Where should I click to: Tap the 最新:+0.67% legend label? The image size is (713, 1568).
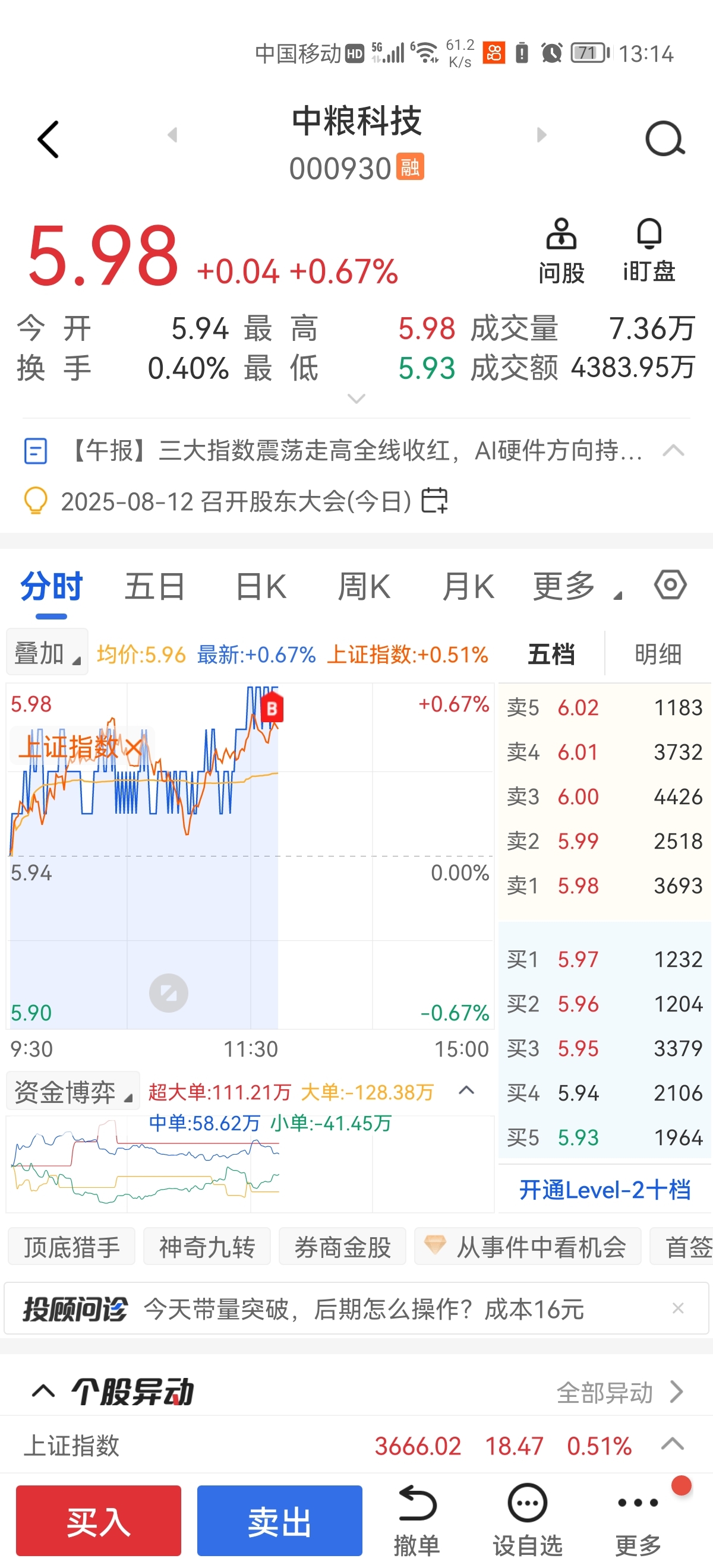coord(256,655)
